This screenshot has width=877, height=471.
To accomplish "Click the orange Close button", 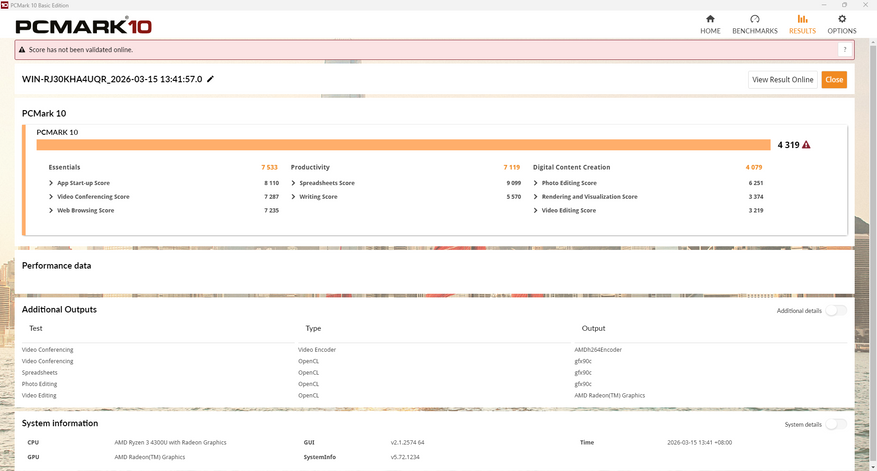I will [x=834, y=79].
